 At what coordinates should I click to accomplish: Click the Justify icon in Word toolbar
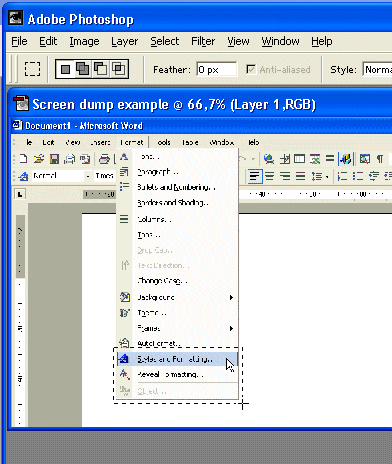[300, 176]
